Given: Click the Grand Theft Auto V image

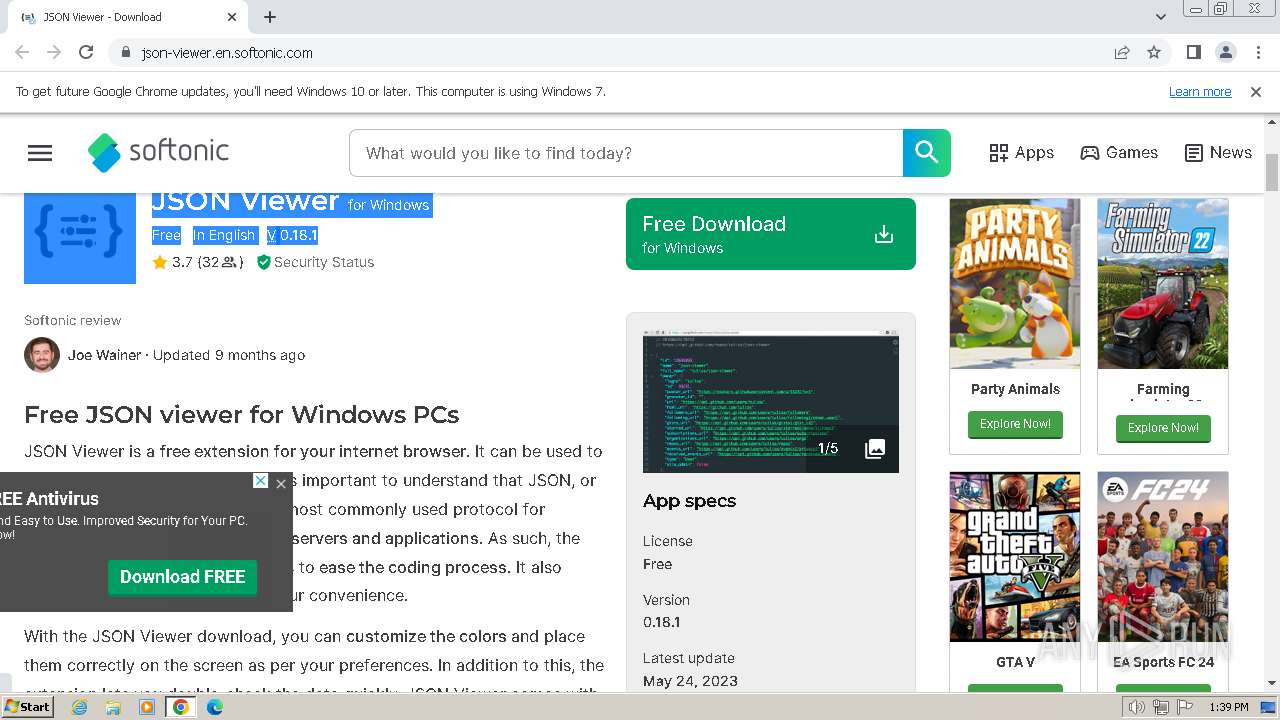Looking at the screenshot, I should click(x=1015, y=557).
